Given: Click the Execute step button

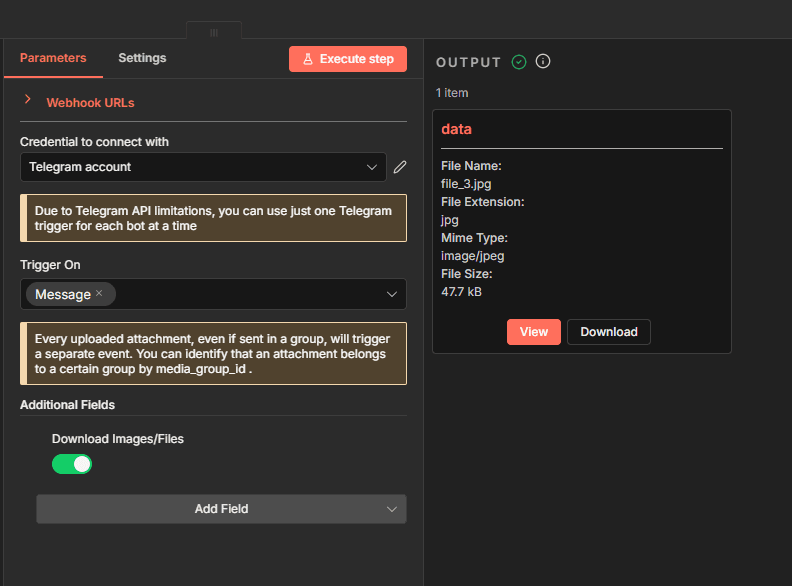Looking at the screenshot, I should pyautogui.click(x=348, y=59).
